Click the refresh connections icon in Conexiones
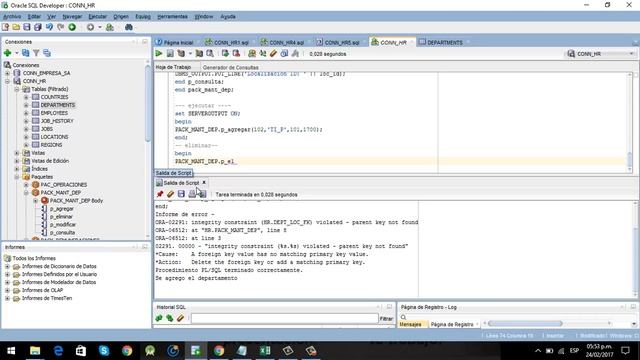The height and width of the screenshot is (360, 640). 26,53
